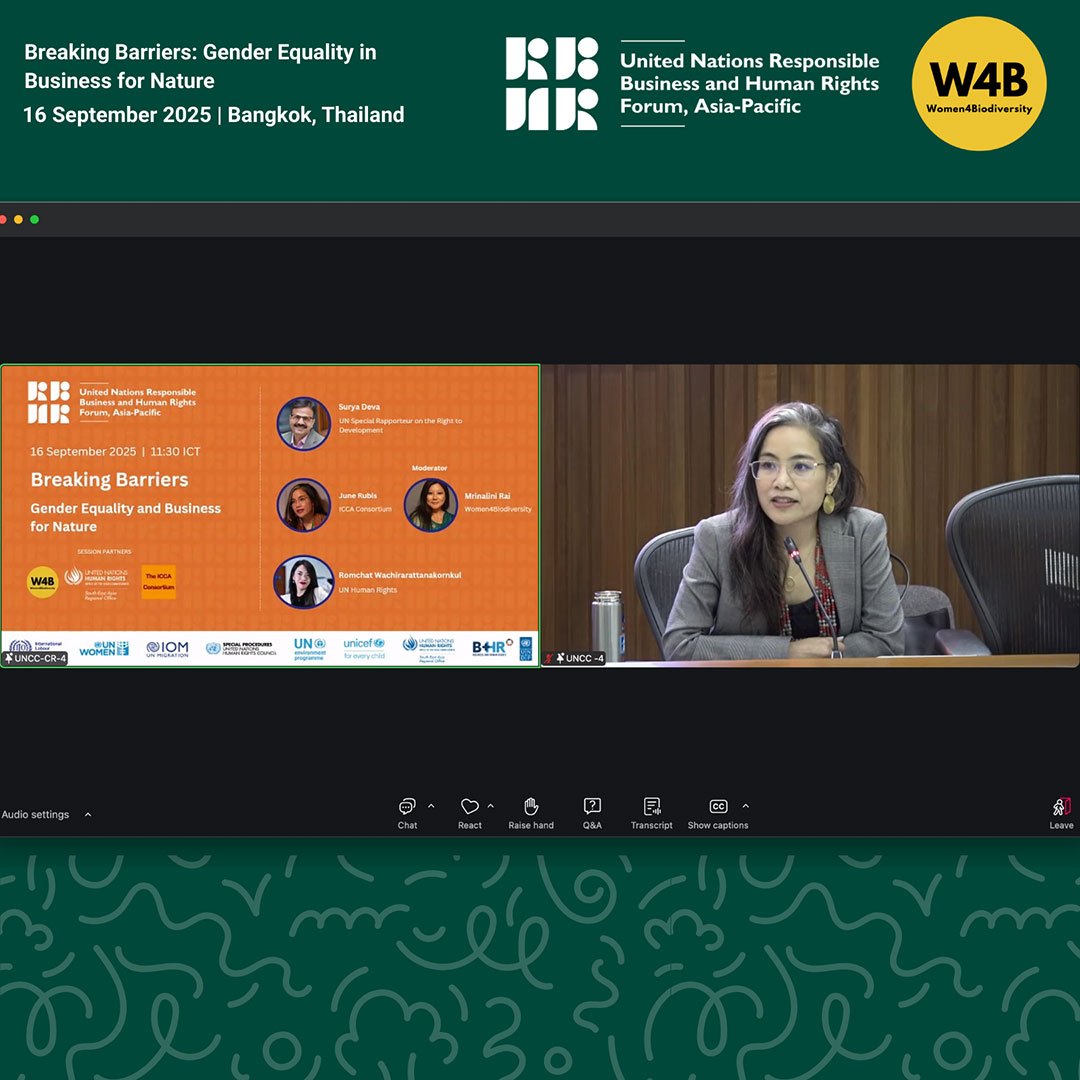Expand the chevron next to Chat
1080x1080 pixels.
431,806
